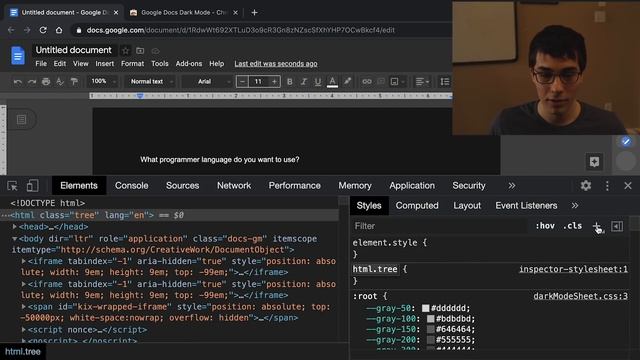Toggle the device toolbar icon
640x360 pixels.
(x=32, y=186)
